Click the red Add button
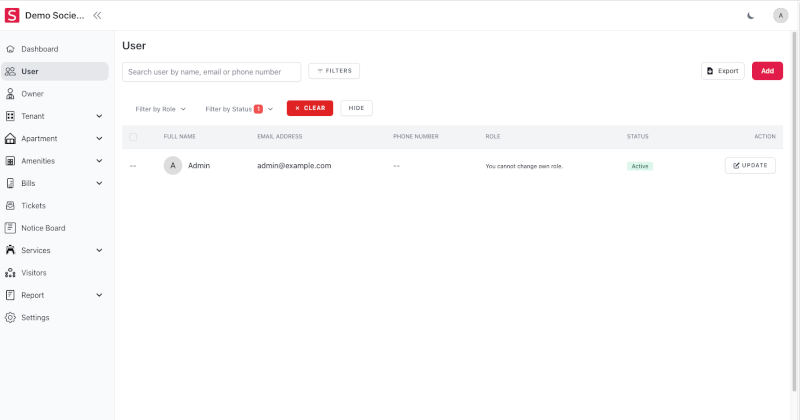 coord(767,71)
